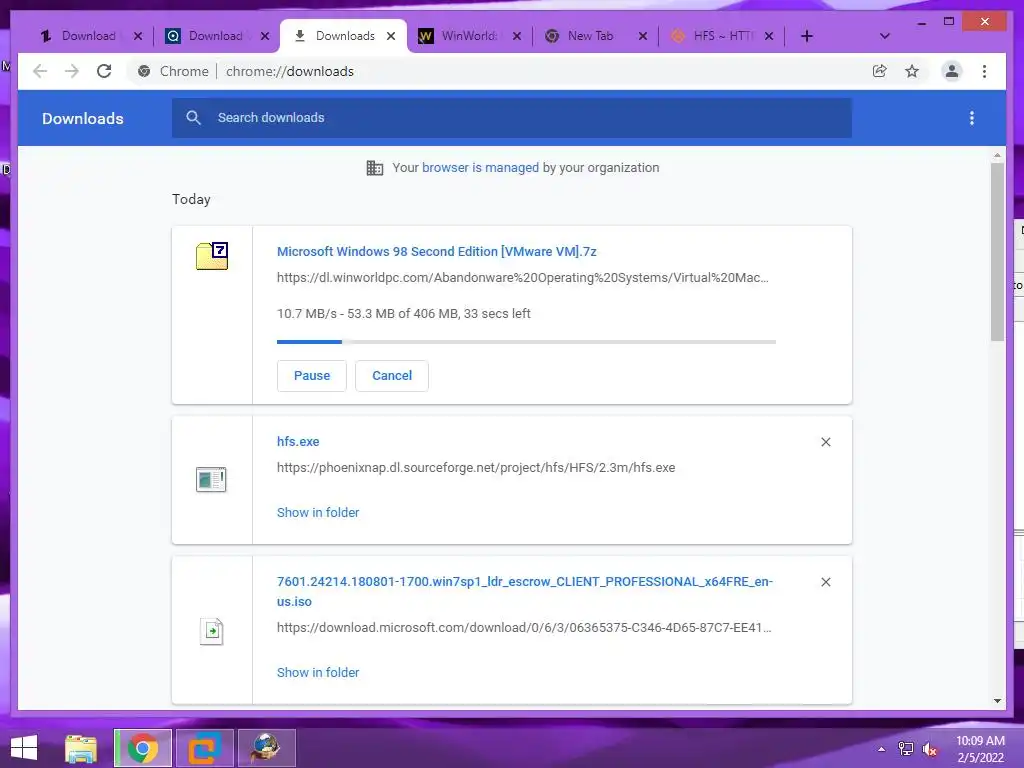The width and height of the screenshot is (1024, 768).
Task: Show hidden system tray icons
Action: coord(882,749)
